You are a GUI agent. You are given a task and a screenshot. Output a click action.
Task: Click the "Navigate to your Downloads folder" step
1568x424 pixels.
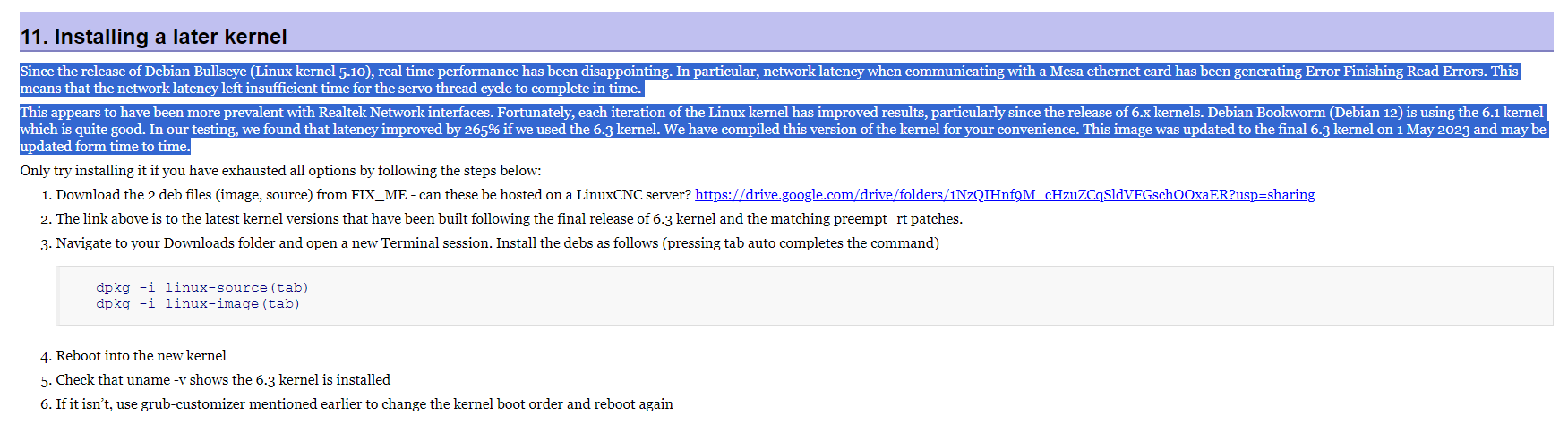tap(497, 243)
